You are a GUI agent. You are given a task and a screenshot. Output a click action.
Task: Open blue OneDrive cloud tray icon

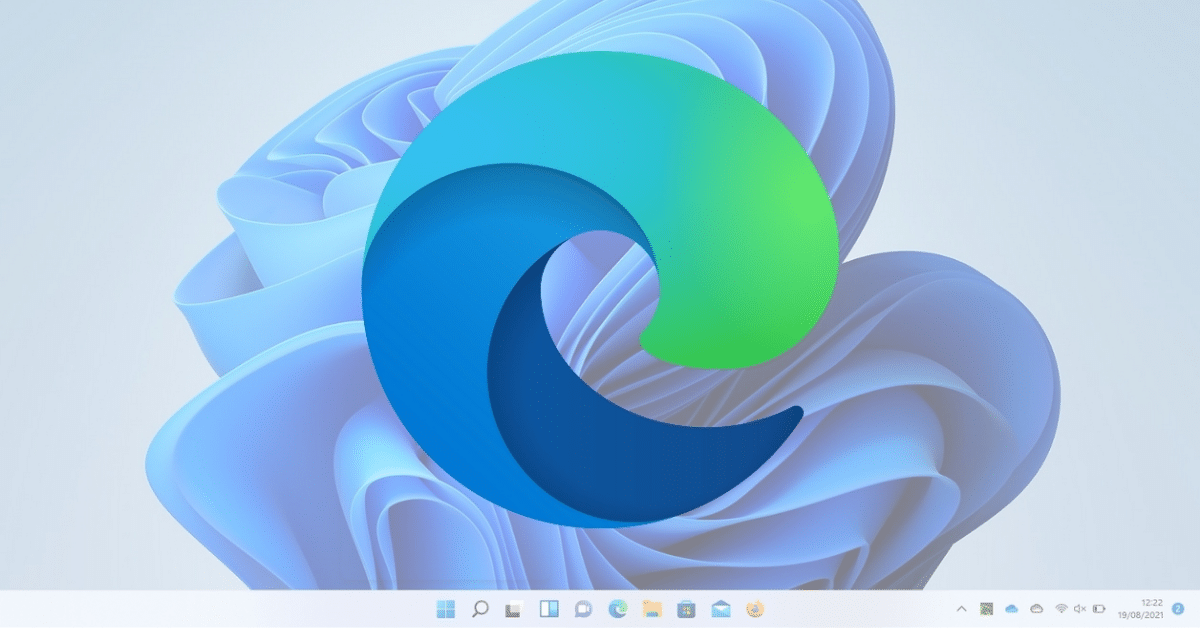point(1011,608)
